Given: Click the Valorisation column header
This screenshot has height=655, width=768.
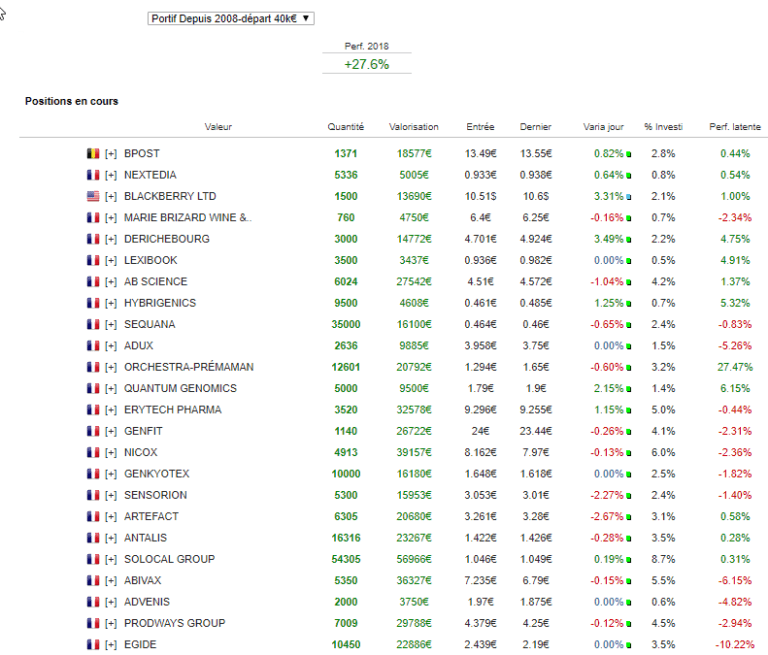Looking at the screenshot, I should pos(414,127).
